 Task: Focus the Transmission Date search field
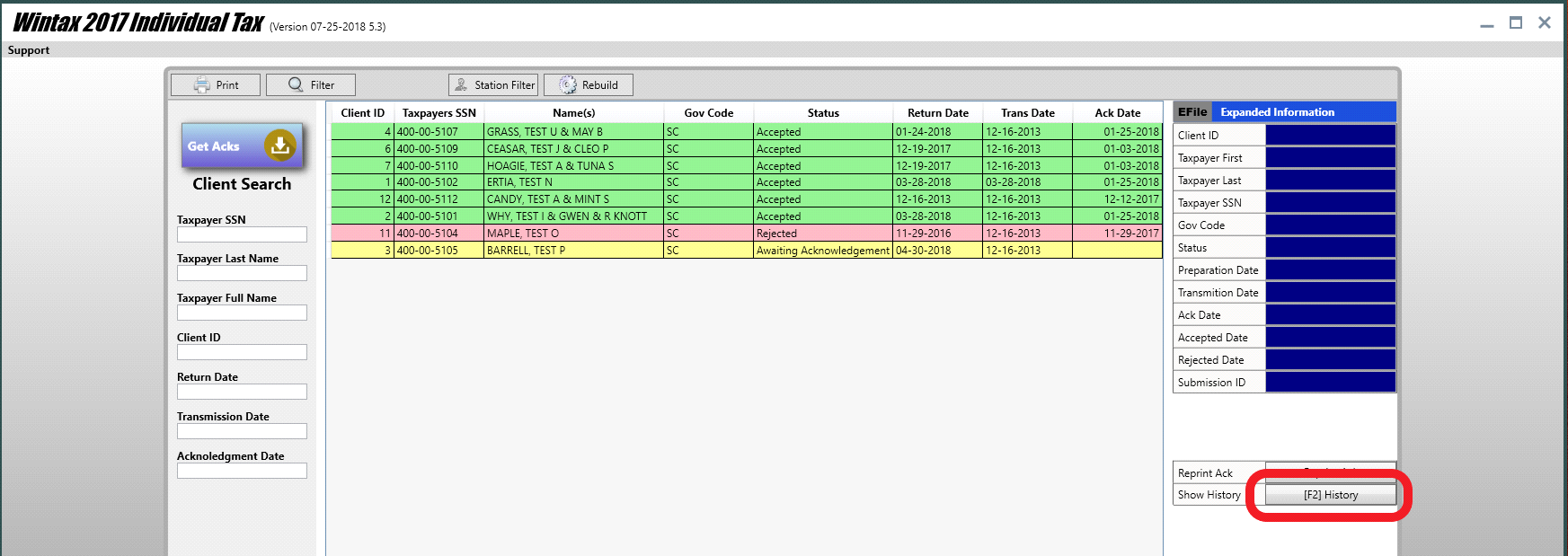coord(242,431)
